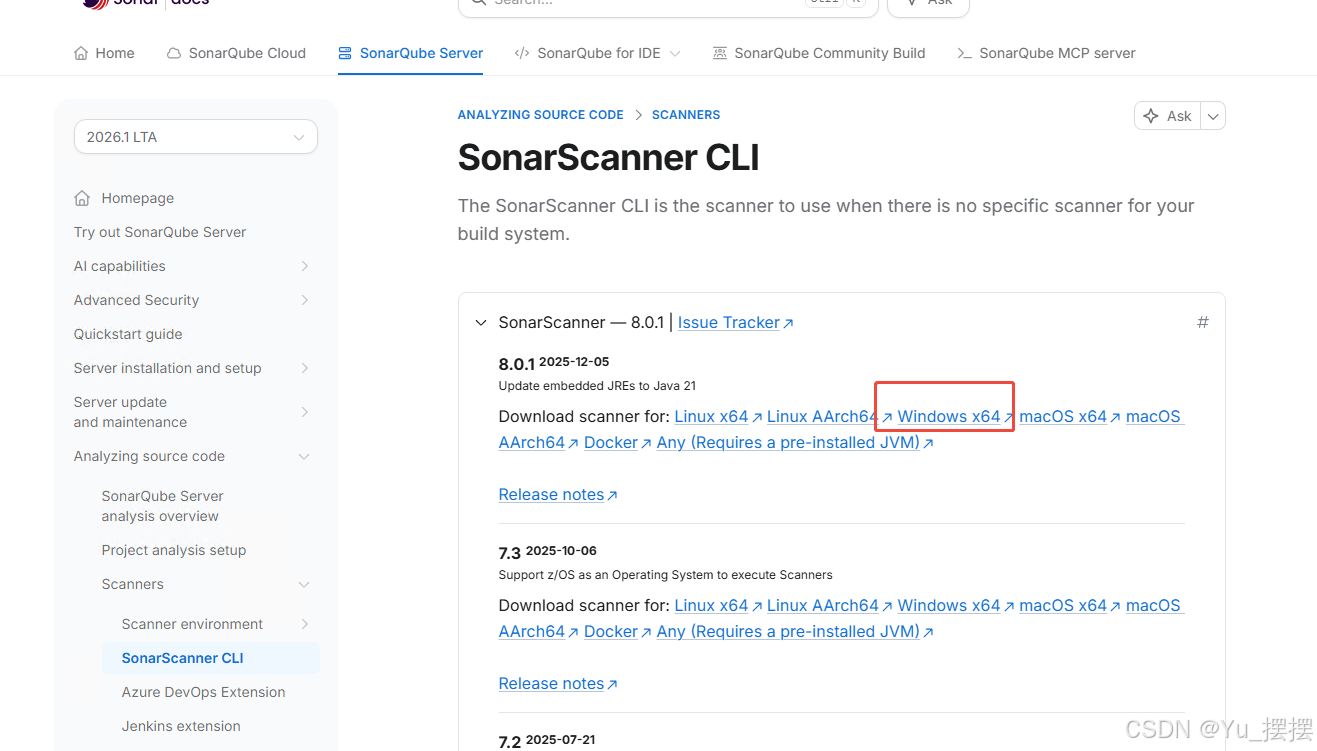This screenshot has height=751, width=1317.
Task: Download 7.3 macOS x64 scanner
Action: [x=1063, y=605]
